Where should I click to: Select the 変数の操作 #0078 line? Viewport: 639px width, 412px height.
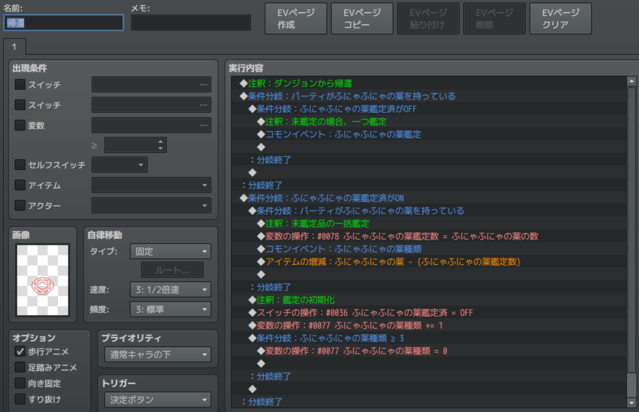coord(429,236)
